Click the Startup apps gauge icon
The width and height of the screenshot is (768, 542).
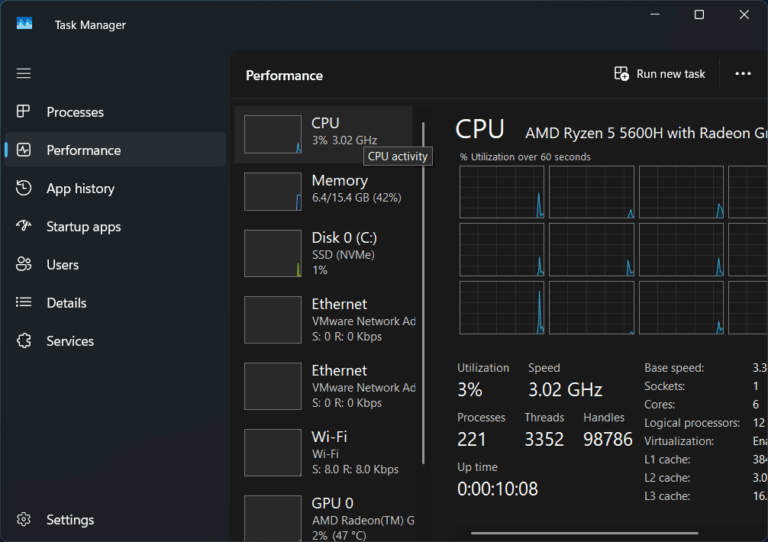tap(24, 226)
